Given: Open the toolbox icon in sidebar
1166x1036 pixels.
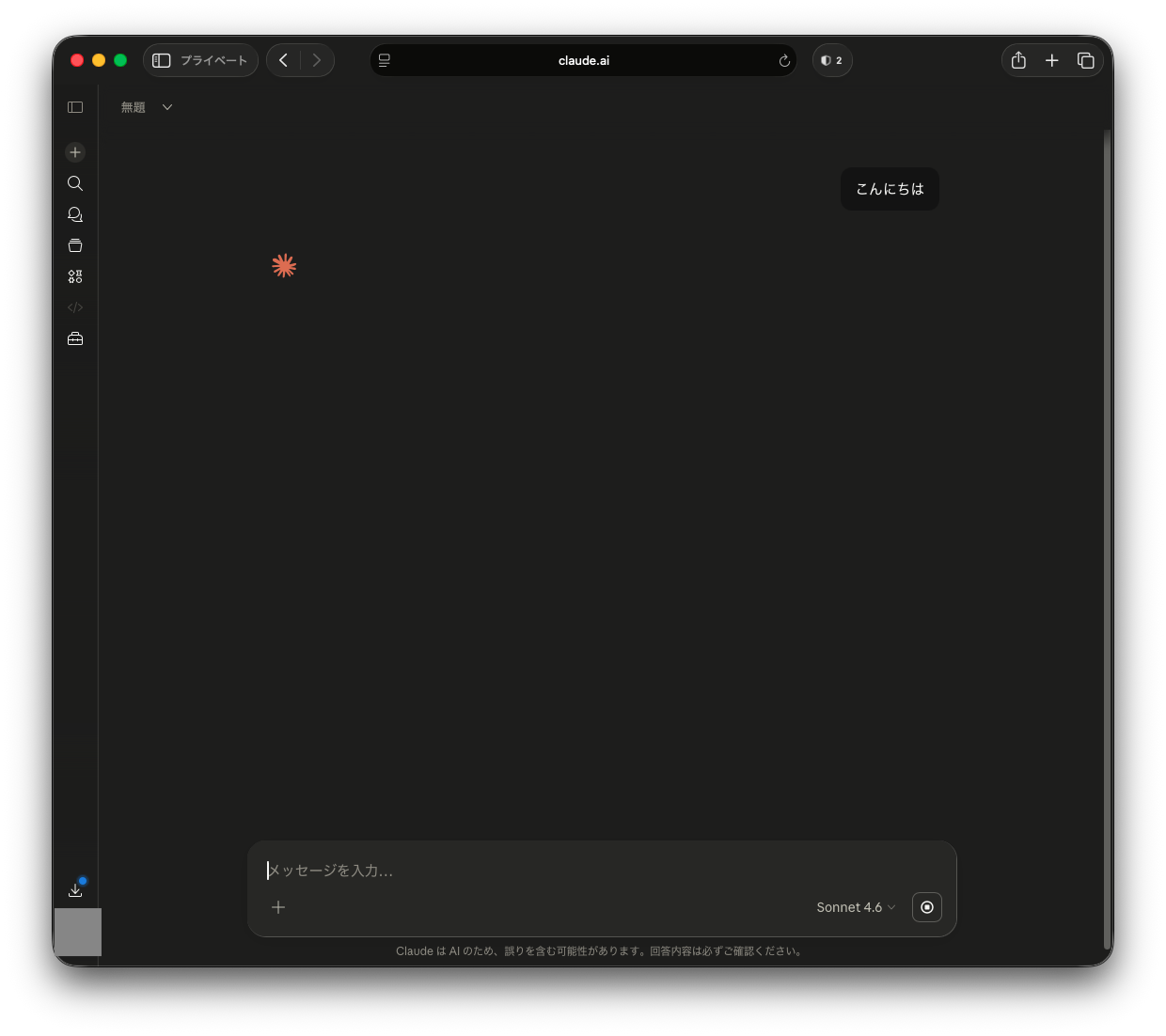Looking at the screenshot, I should click(75, 338).
